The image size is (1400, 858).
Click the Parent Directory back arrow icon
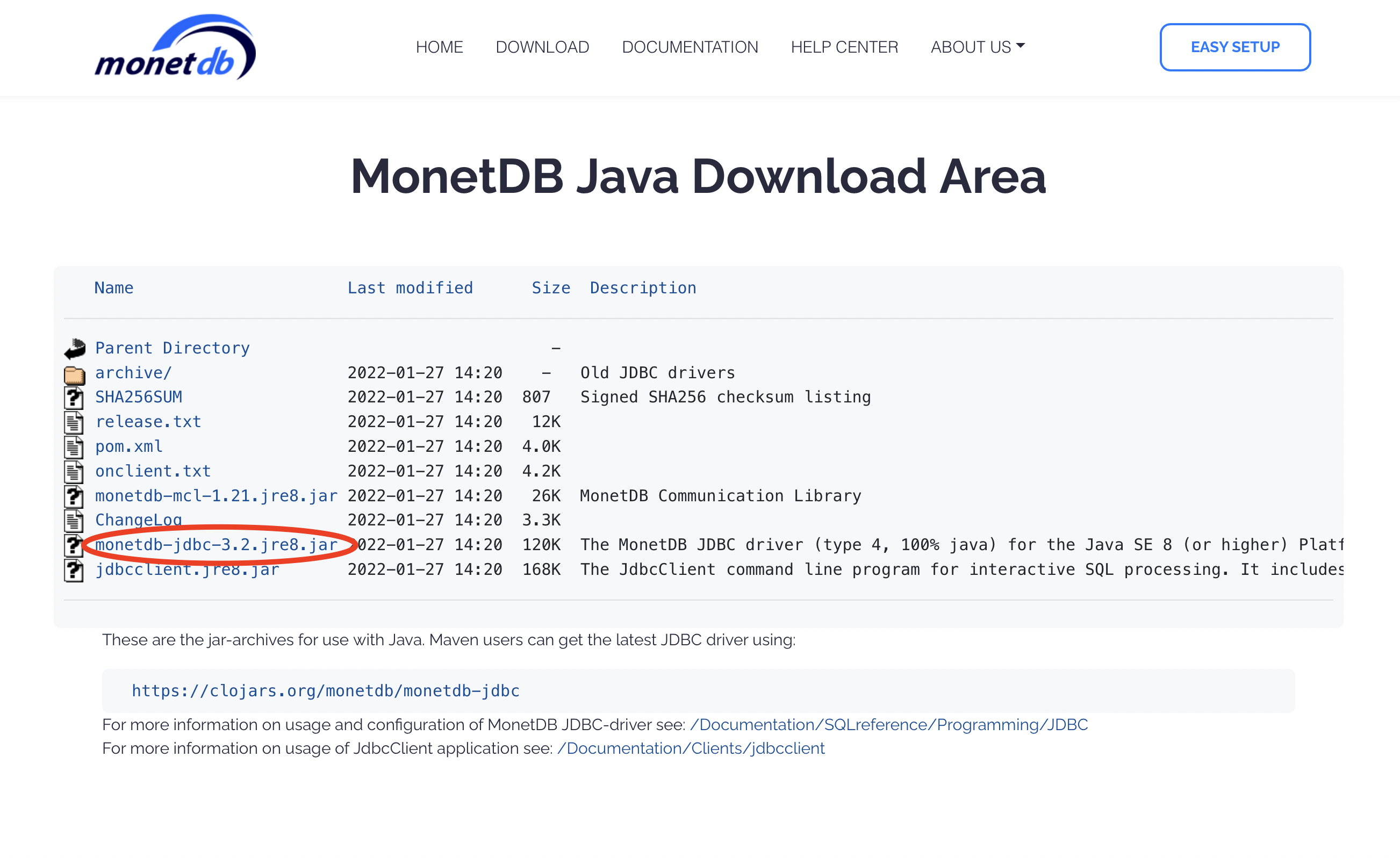click(74, 349)
